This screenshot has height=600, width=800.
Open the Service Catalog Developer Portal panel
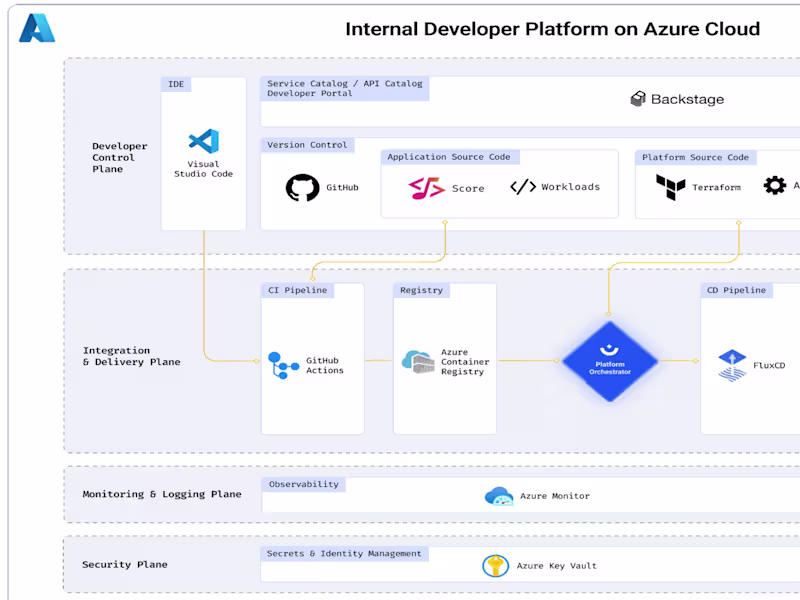click(x=345, y=89)
